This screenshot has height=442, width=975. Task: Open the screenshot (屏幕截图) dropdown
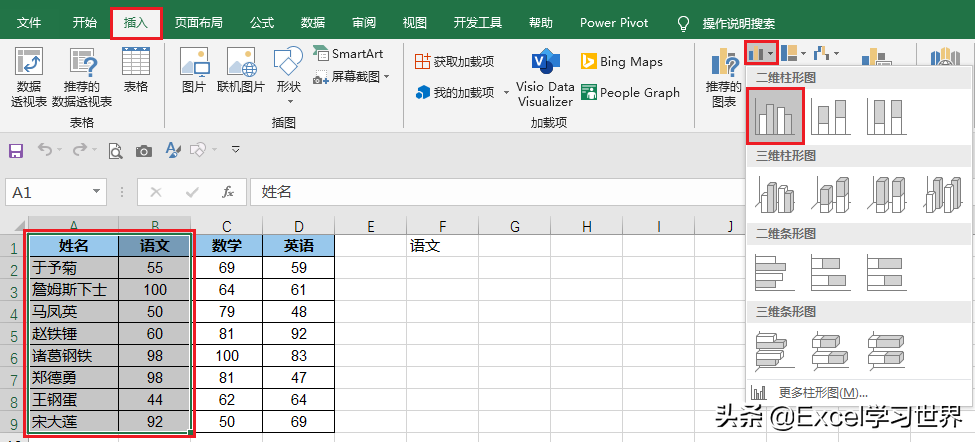coord(351,77)
